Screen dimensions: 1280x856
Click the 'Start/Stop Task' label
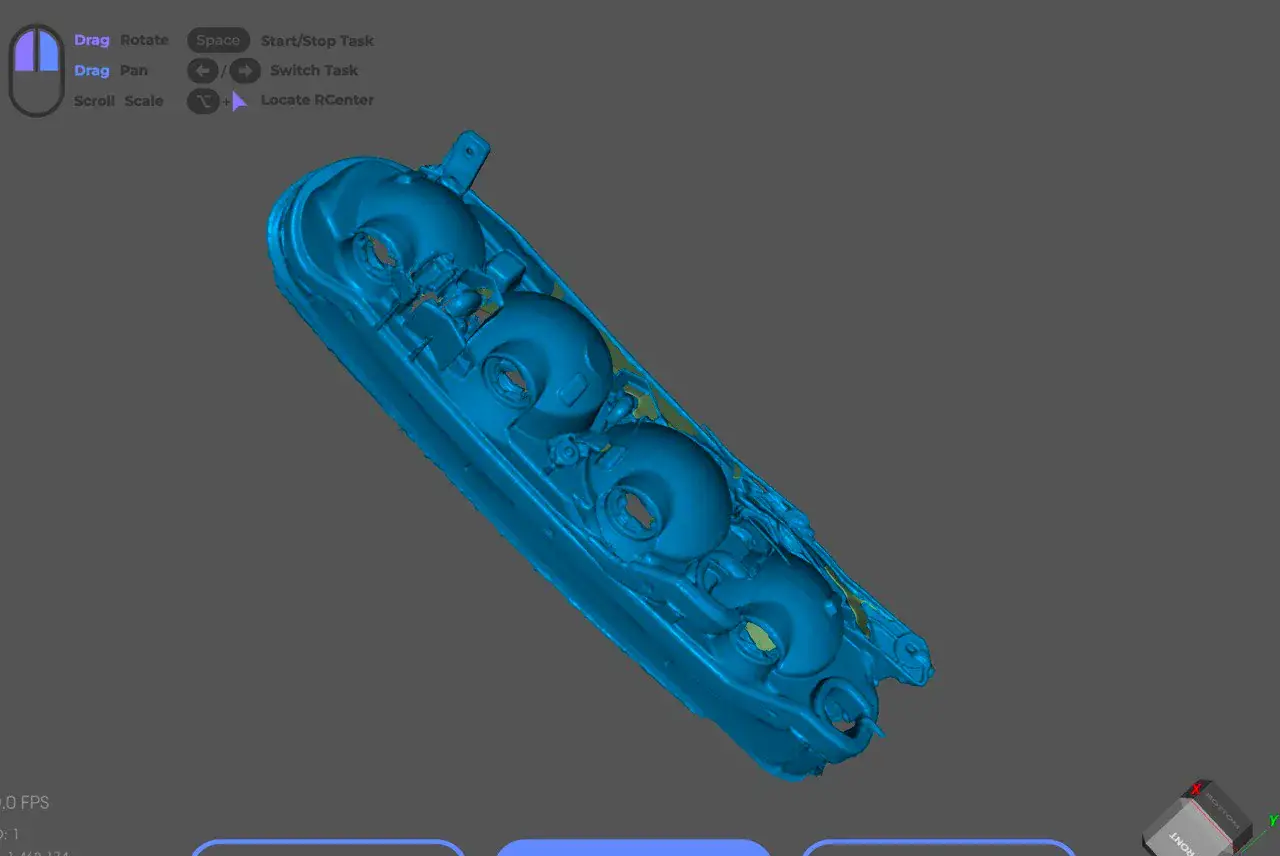point(317,41)
